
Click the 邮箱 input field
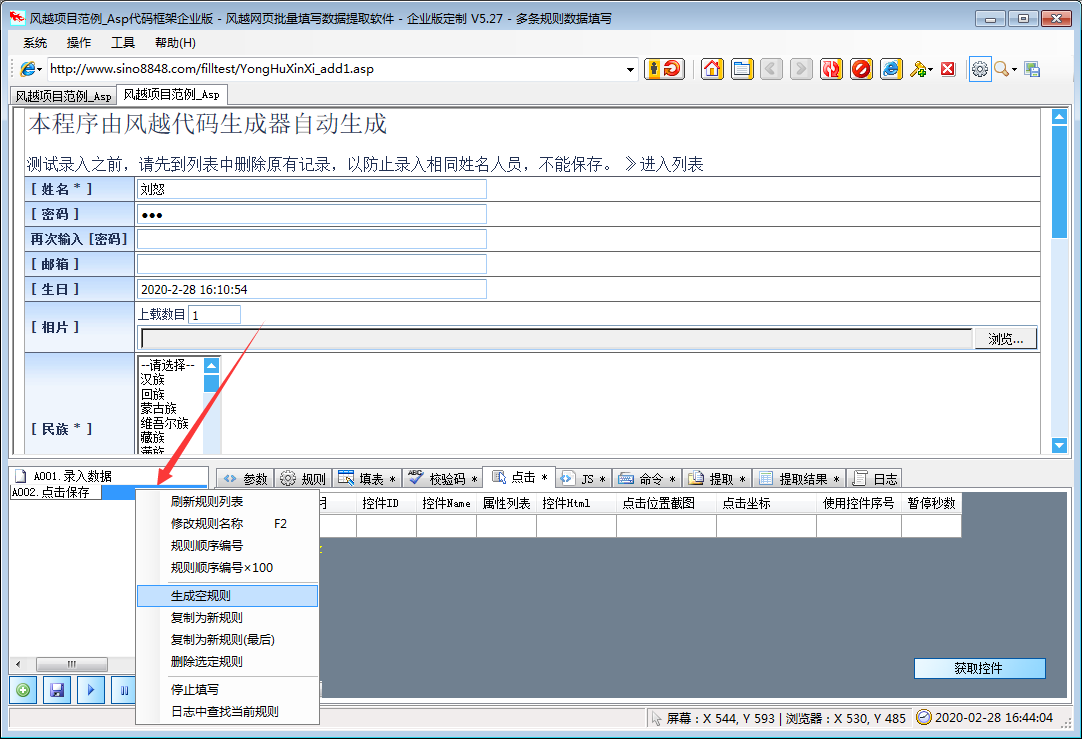[312, 264]
